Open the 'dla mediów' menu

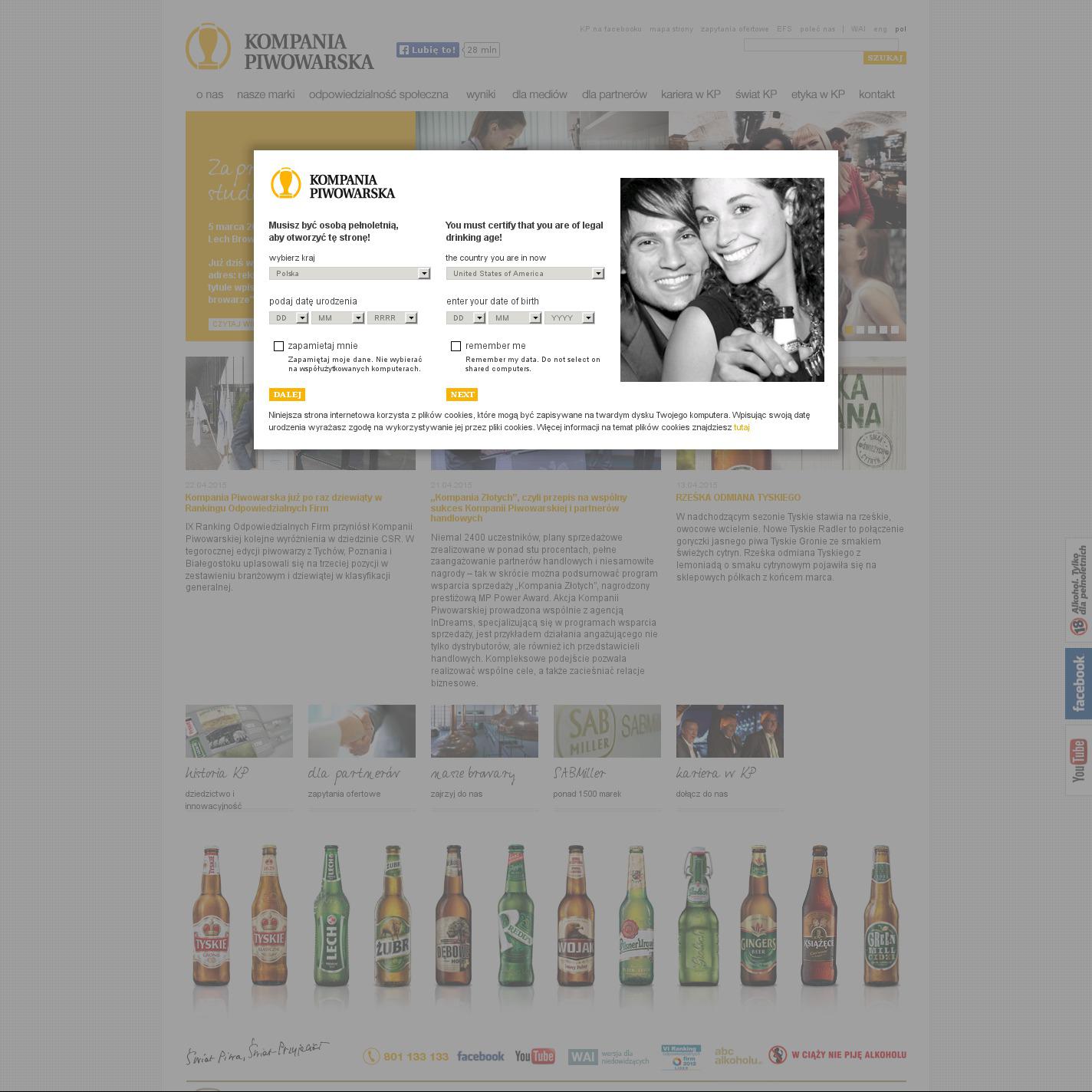540,94
